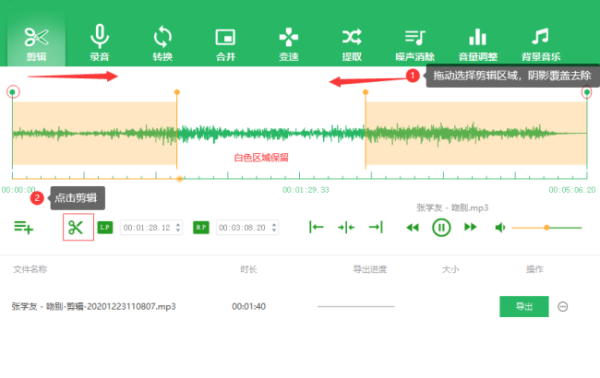This screenshot has width=600, height=378.
Task: Open the 变速 speed change tab
Action: (x=289, y=43)
